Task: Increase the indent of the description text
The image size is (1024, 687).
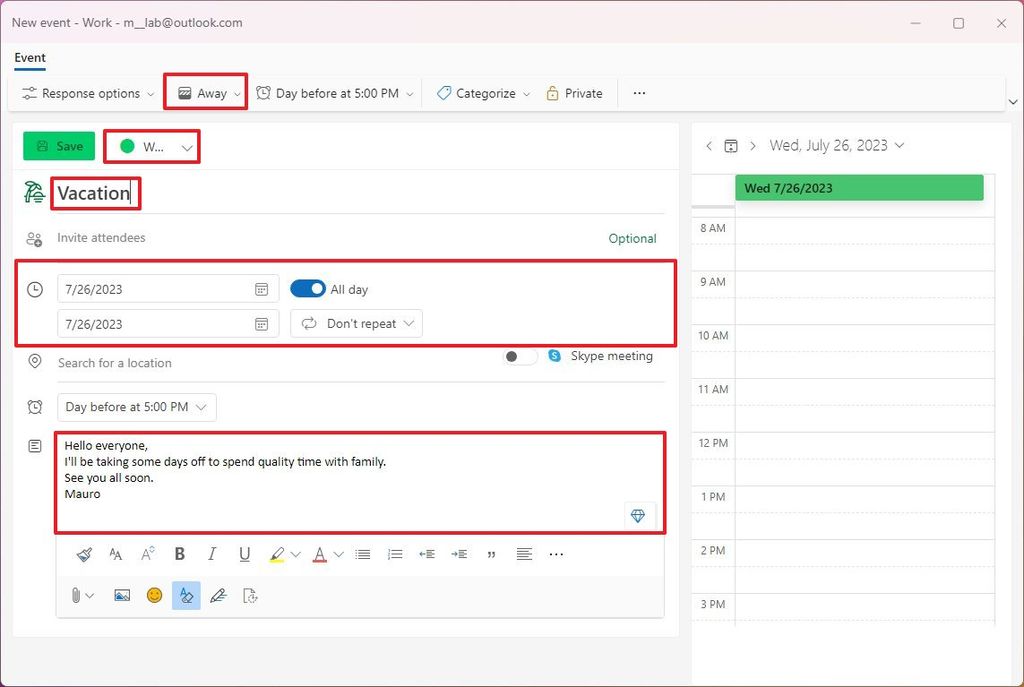Action: [x=458, y=554]
